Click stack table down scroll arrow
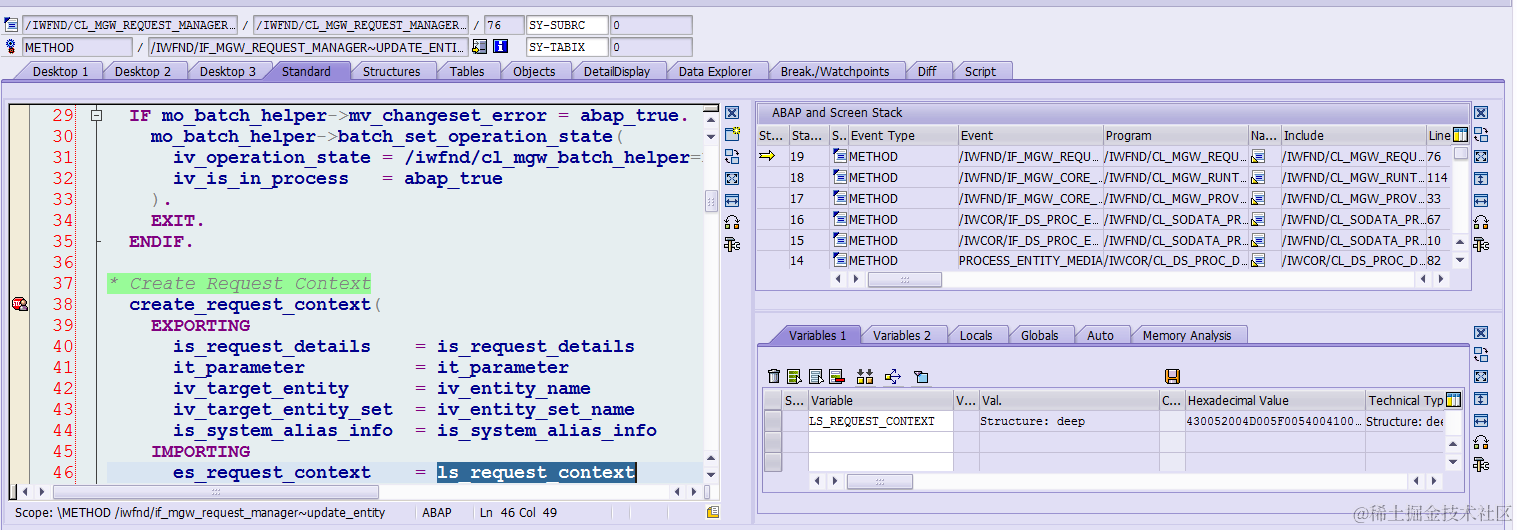Viewport: 1519px width, 530px height. [x=1461, y=260]
